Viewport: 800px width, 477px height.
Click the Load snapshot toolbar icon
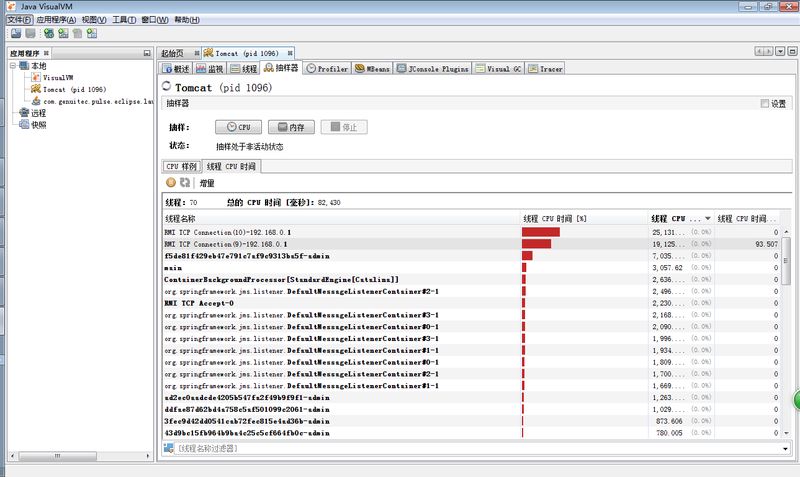pyautogui.click(x=16, y=33)
